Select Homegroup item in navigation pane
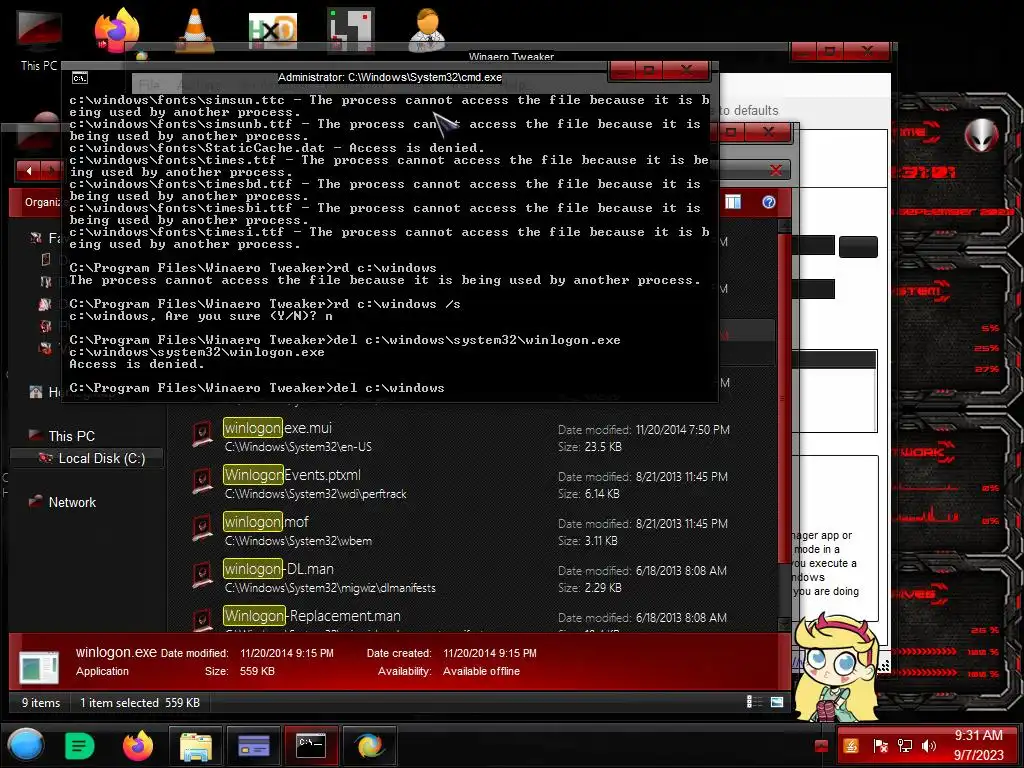Image resolution: width=1024 pixels, height=768 pixels. pos(46,392)
